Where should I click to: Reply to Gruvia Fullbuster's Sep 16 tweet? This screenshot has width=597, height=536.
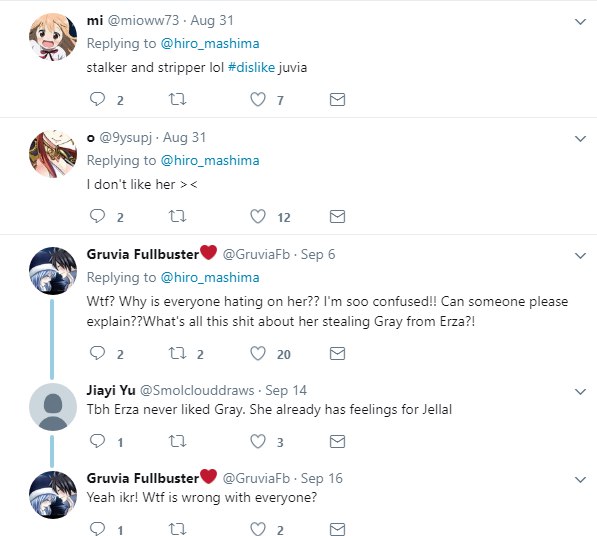tap(97, 528)
